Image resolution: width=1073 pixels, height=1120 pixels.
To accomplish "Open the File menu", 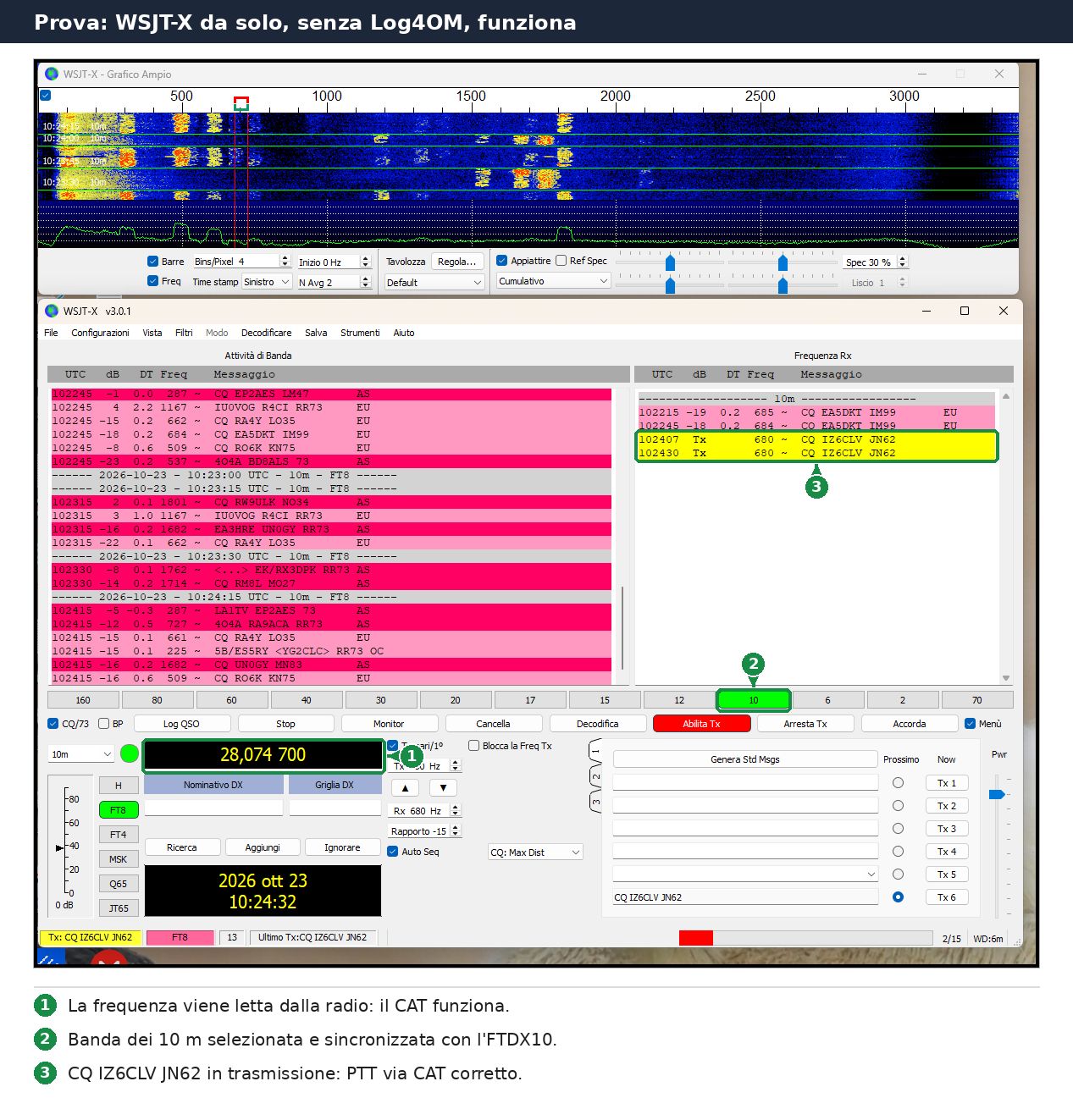I will coord(51,333).
